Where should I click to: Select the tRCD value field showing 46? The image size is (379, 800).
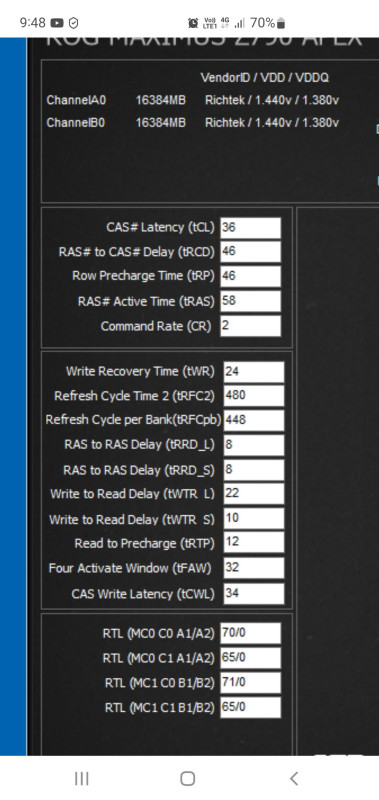pos(250,252)
